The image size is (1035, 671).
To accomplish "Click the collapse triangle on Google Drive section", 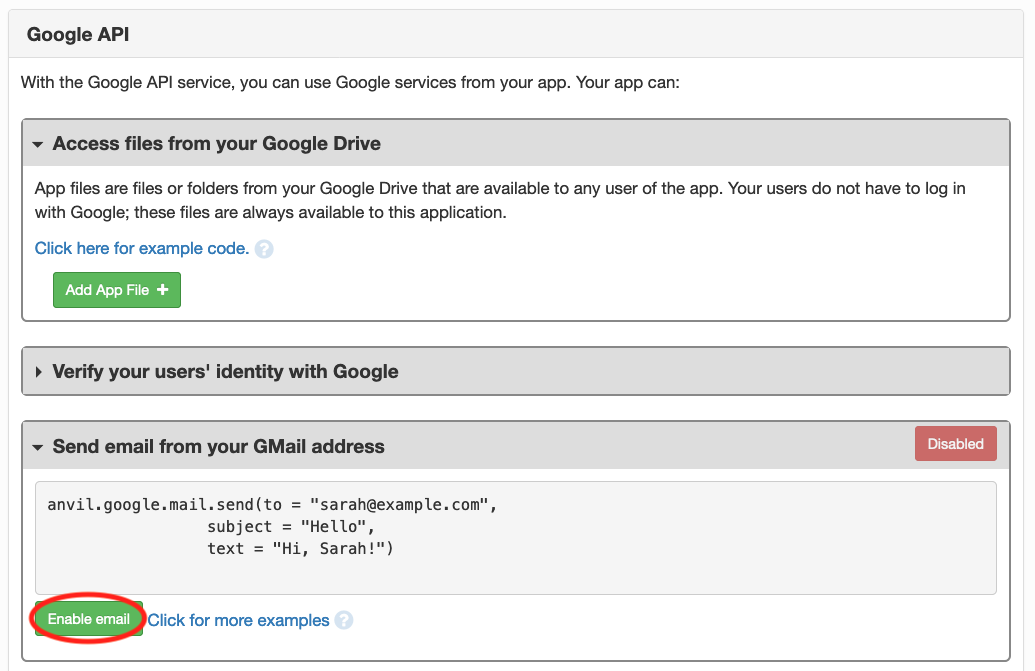I will click(x=38, y=143).
